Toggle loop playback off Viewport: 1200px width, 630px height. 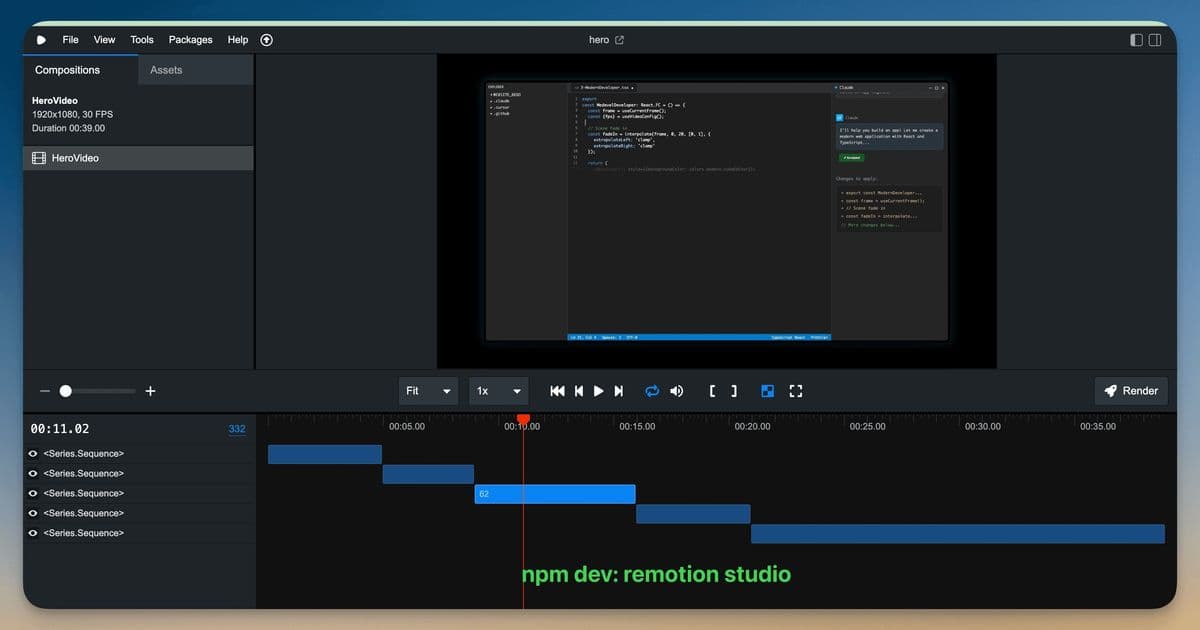pyautogui.click(x=652, y=391)
